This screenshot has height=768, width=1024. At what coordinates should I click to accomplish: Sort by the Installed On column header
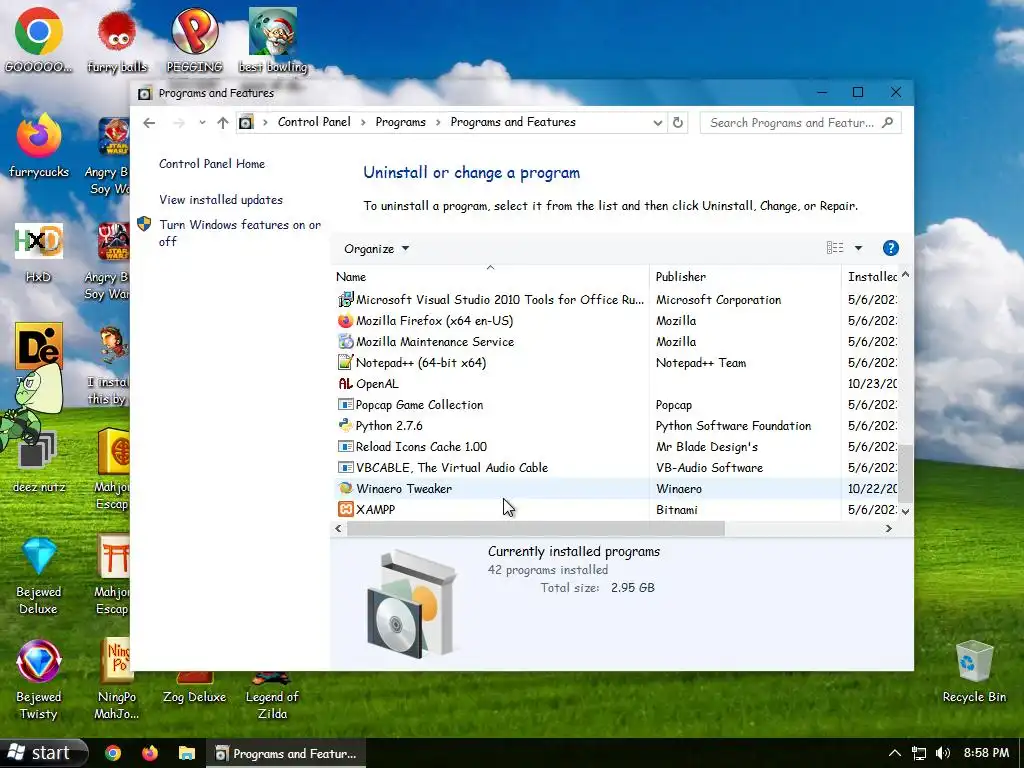pyautogui.click(x=872, y=277)
